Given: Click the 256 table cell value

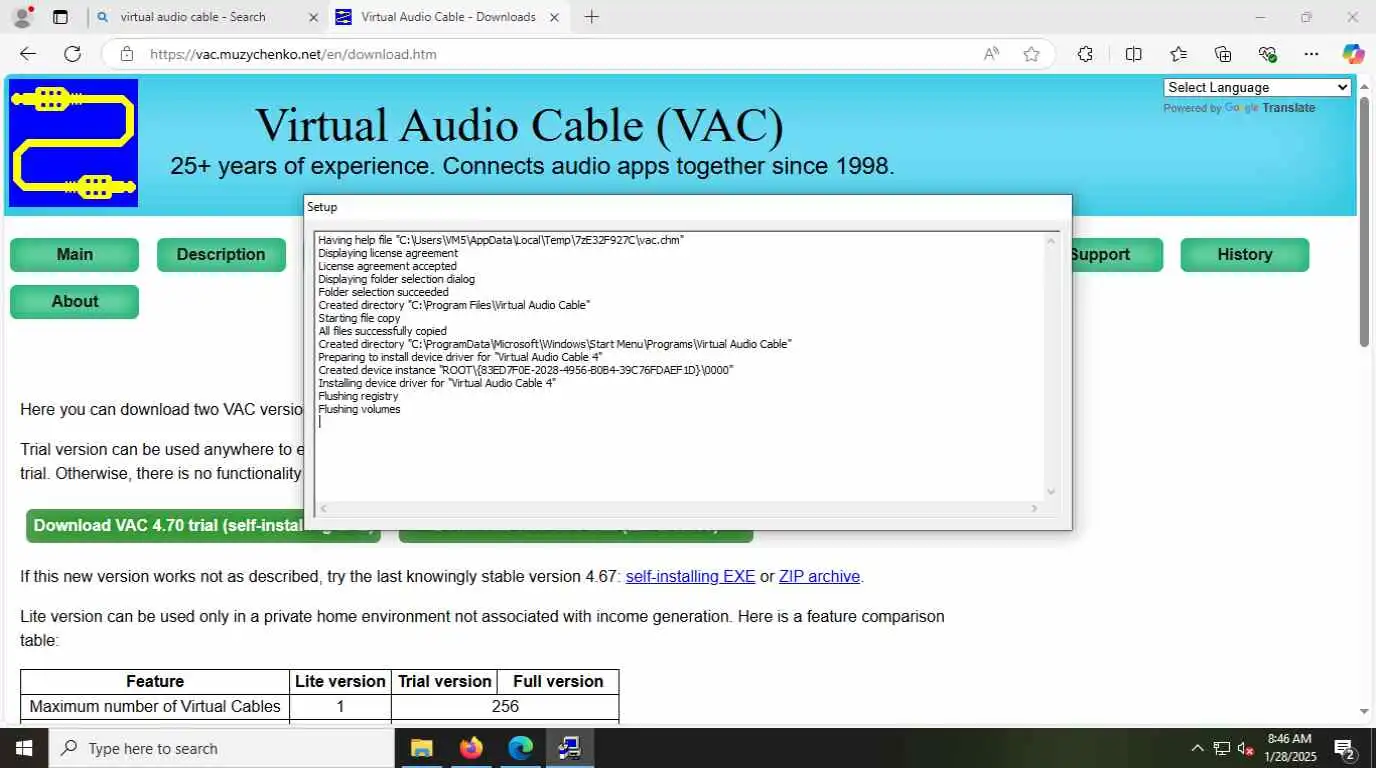Looking at the screenshot, I should pos(505,706).
